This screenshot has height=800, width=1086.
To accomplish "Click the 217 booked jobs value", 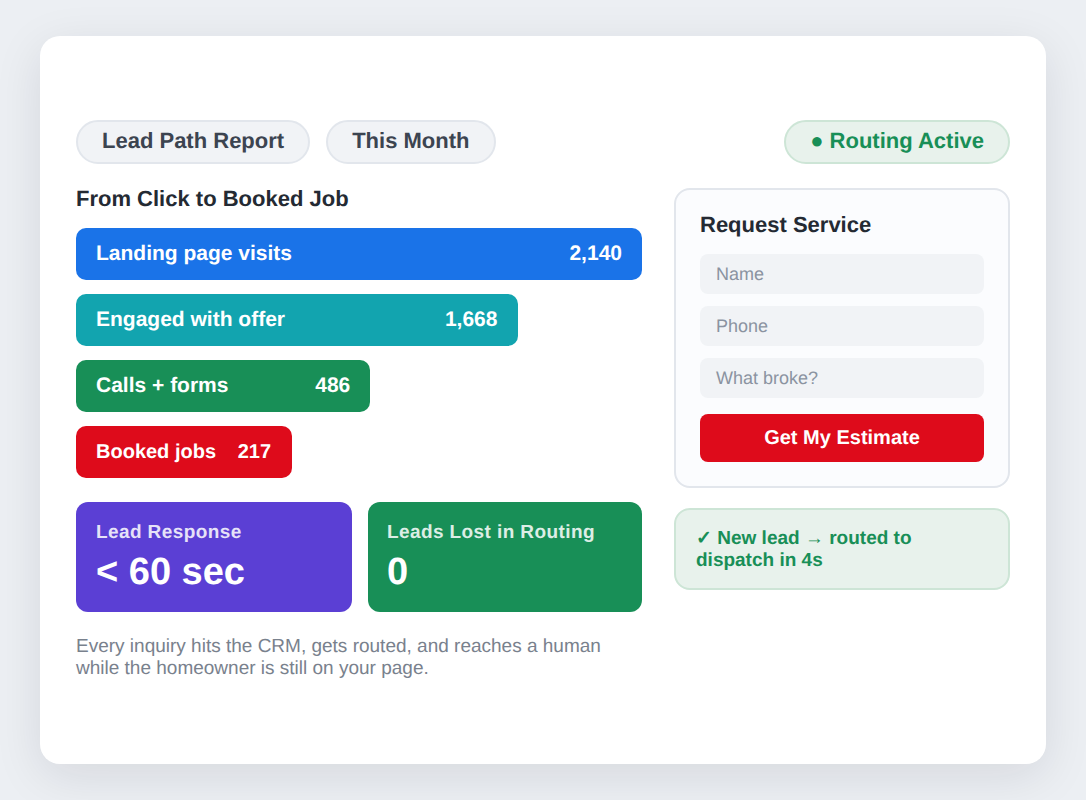I will 254,452.
